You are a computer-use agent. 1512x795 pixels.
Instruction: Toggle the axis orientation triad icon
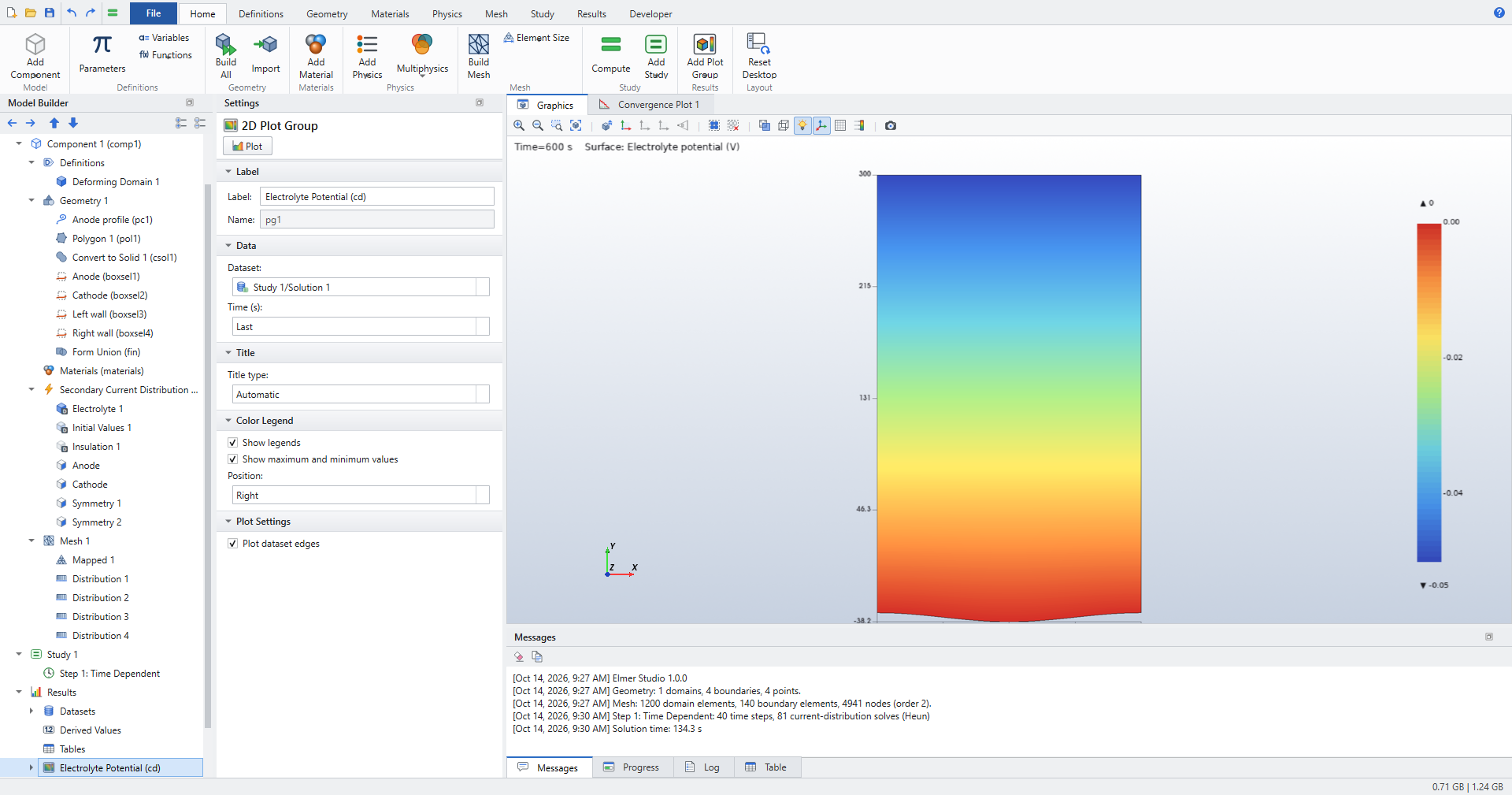click(x=821, y=125)
